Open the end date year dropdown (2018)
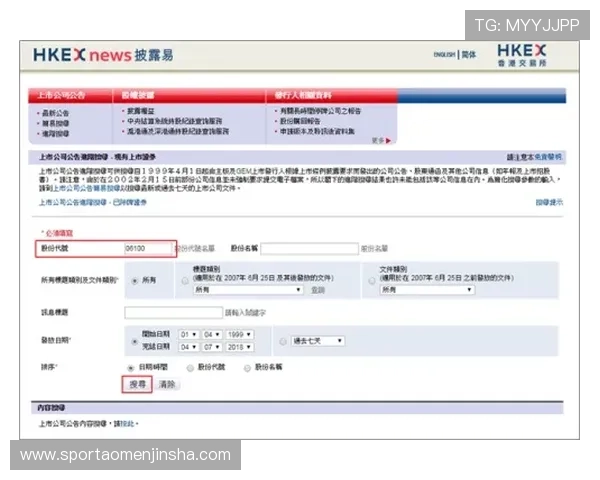Viewport: 600px width, 480px height. 240,347
